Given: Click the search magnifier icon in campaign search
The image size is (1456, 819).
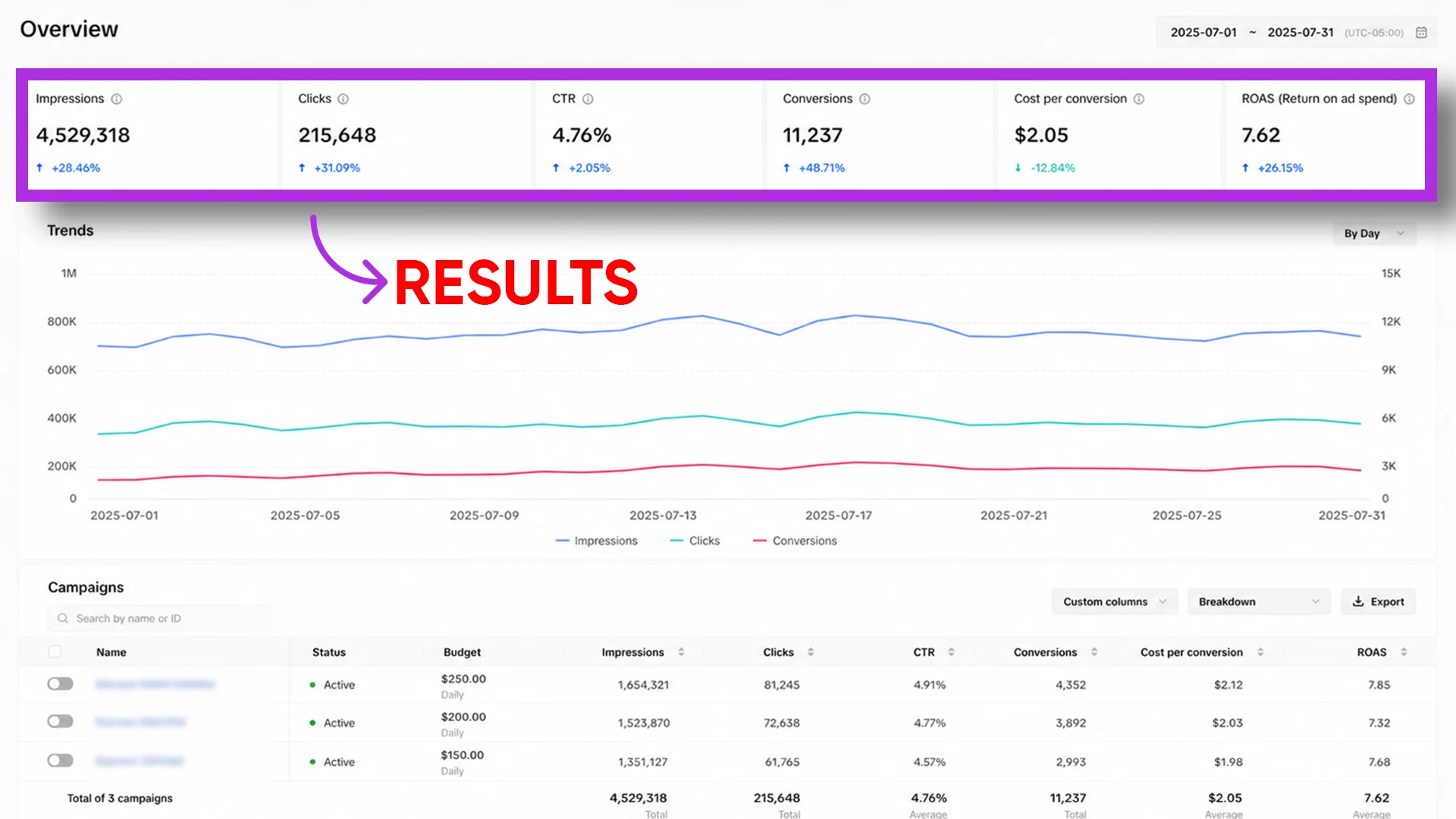Looking at the screenshot, I should pos(63,618).
